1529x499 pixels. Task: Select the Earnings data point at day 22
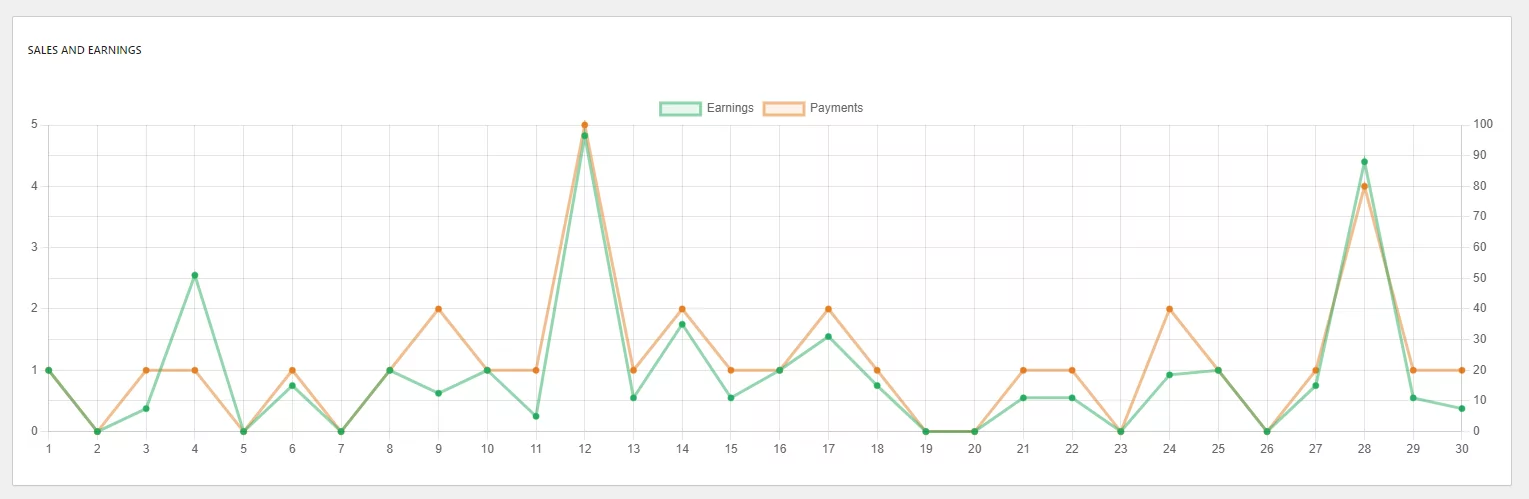[x=1072, y=398]
